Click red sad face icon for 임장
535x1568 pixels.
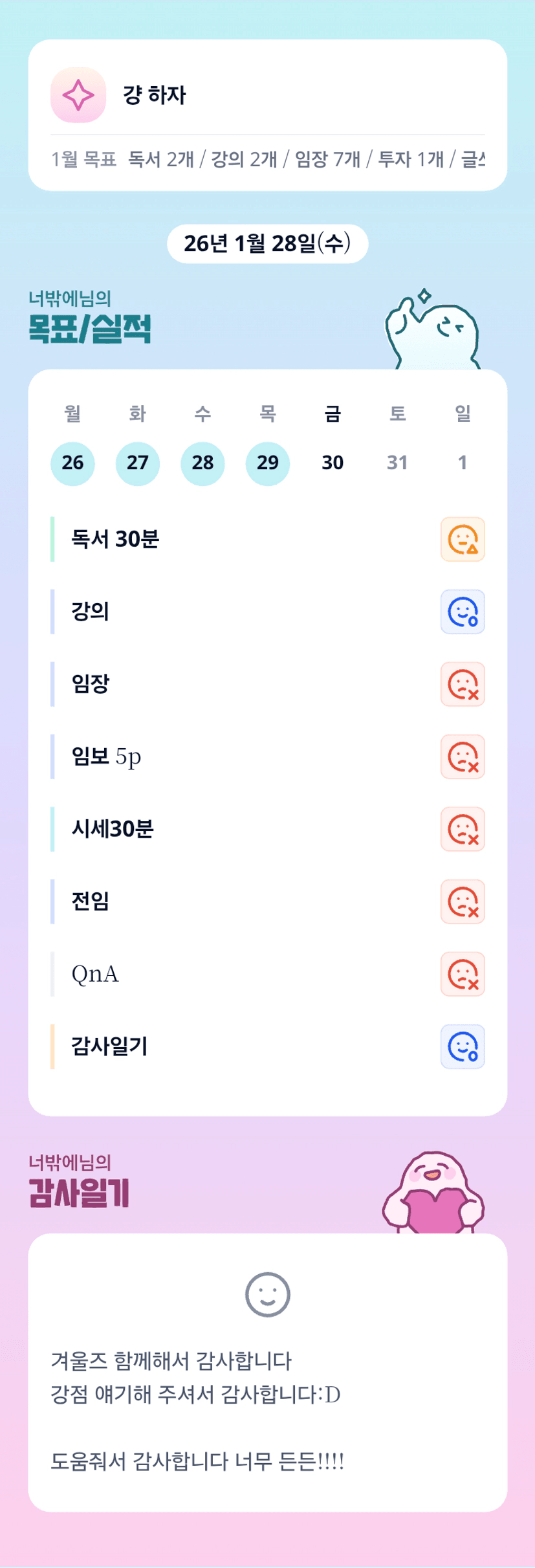coord(463,684)
